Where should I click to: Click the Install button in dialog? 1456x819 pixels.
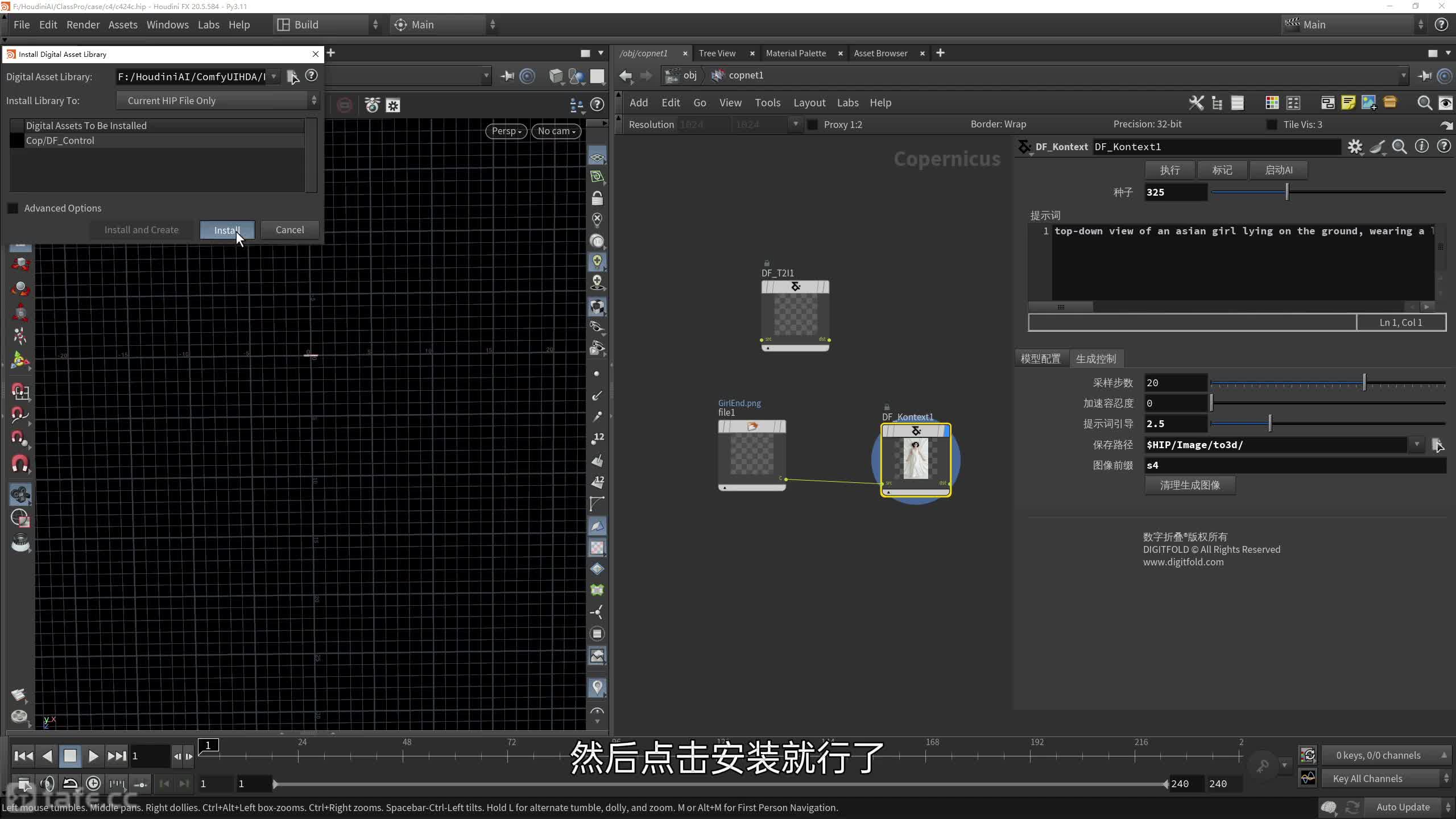tap(226, 230)
